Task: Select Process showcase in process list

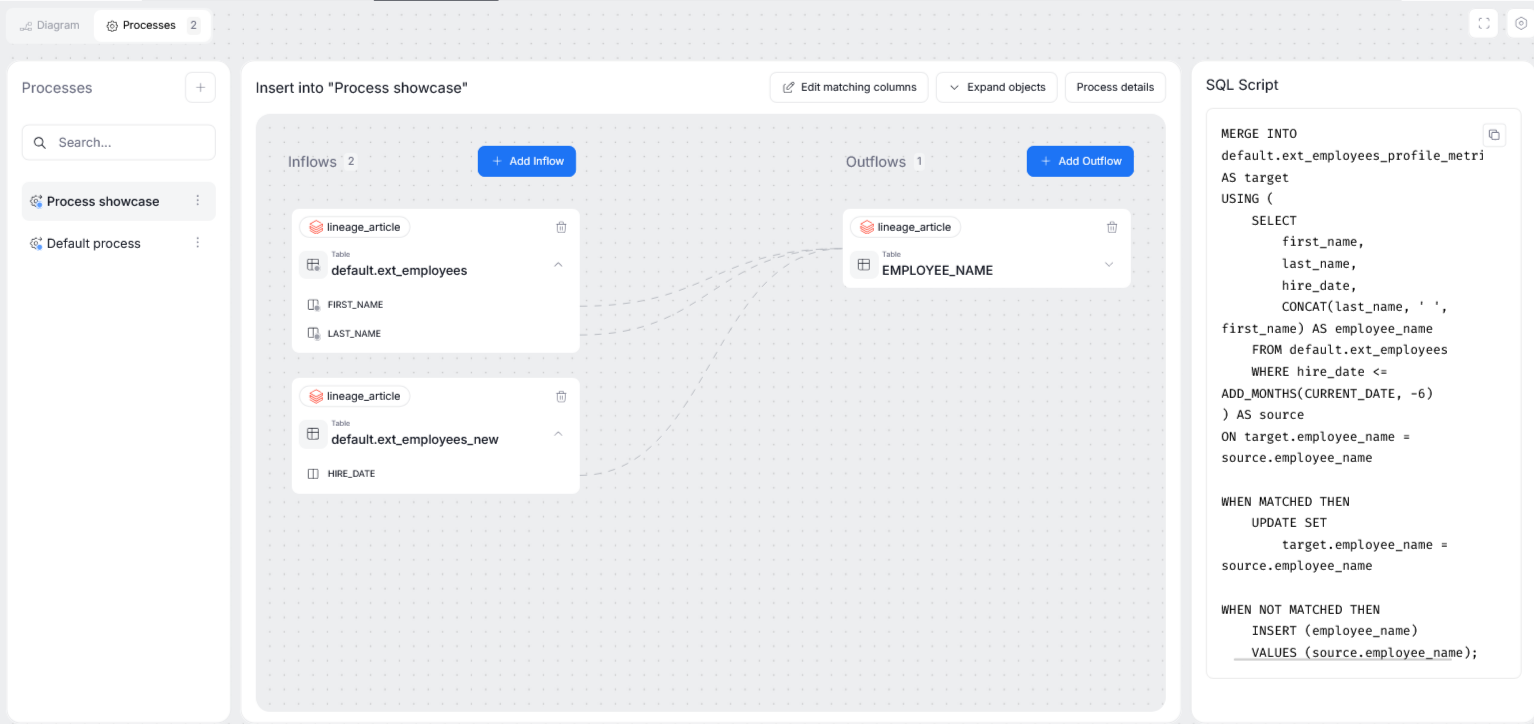Action: pyautogui.click(x=118, y=201)
